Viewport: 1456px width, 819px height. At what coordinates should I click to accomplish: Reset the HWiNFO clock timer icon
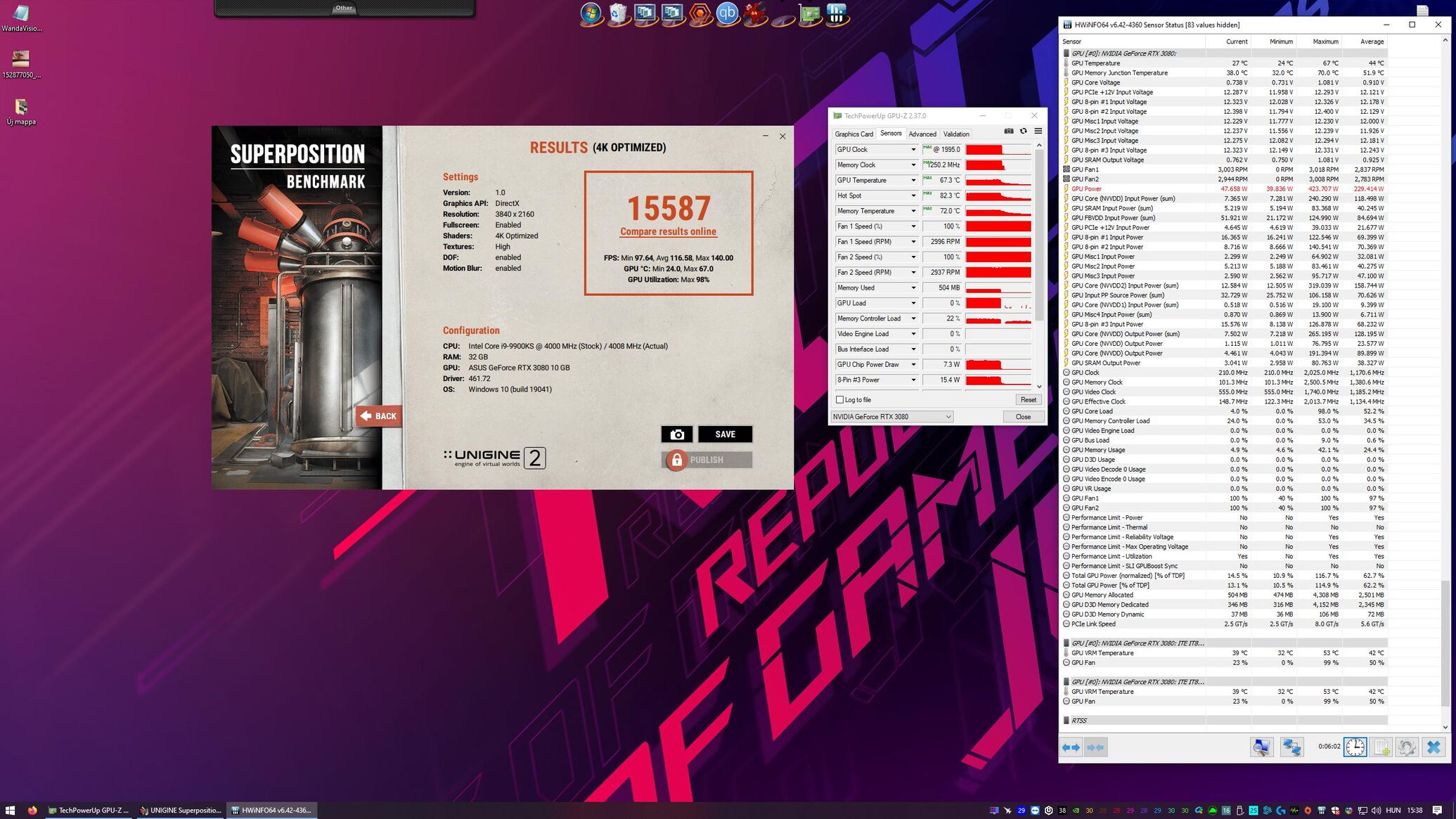tap(1355, 747)
